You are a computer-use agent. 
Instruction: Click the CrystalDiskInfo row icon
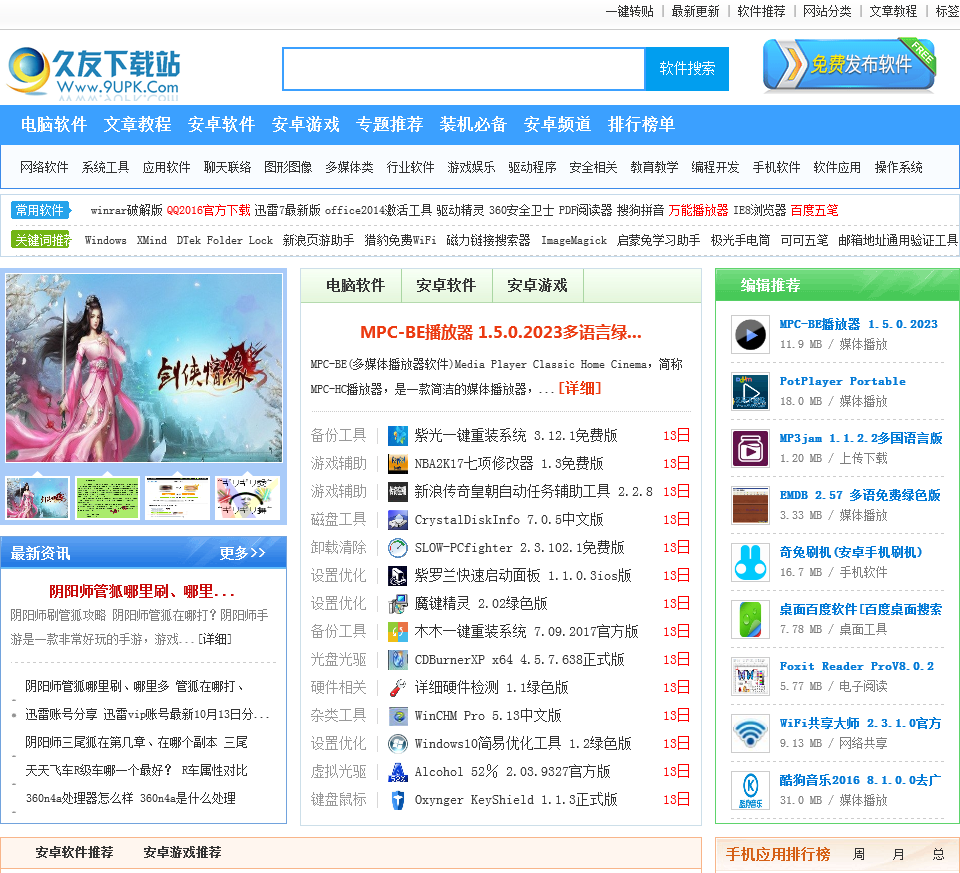[x=398, y=520]
